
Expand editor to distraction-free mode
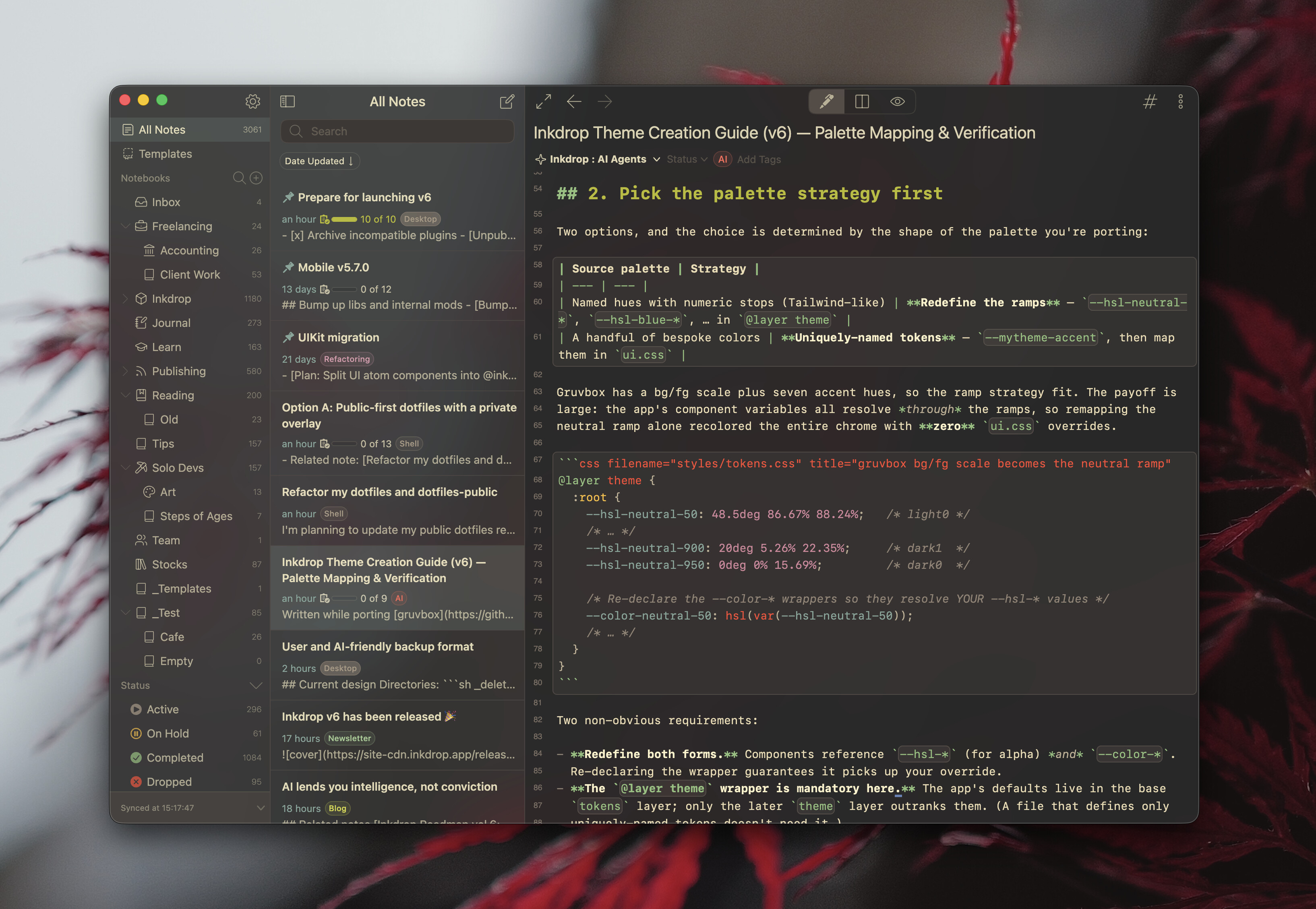point(544,101)
